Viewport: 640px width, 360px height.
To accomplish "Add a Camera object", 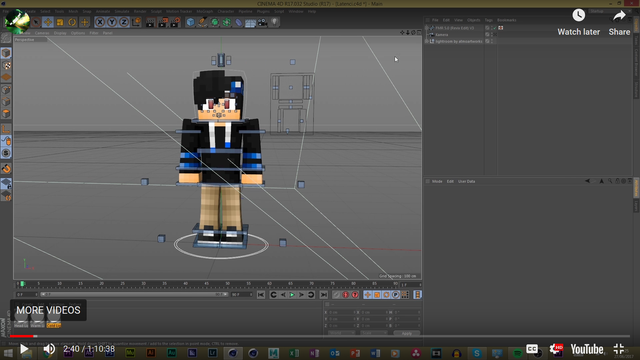I will [x=262, y=22].
